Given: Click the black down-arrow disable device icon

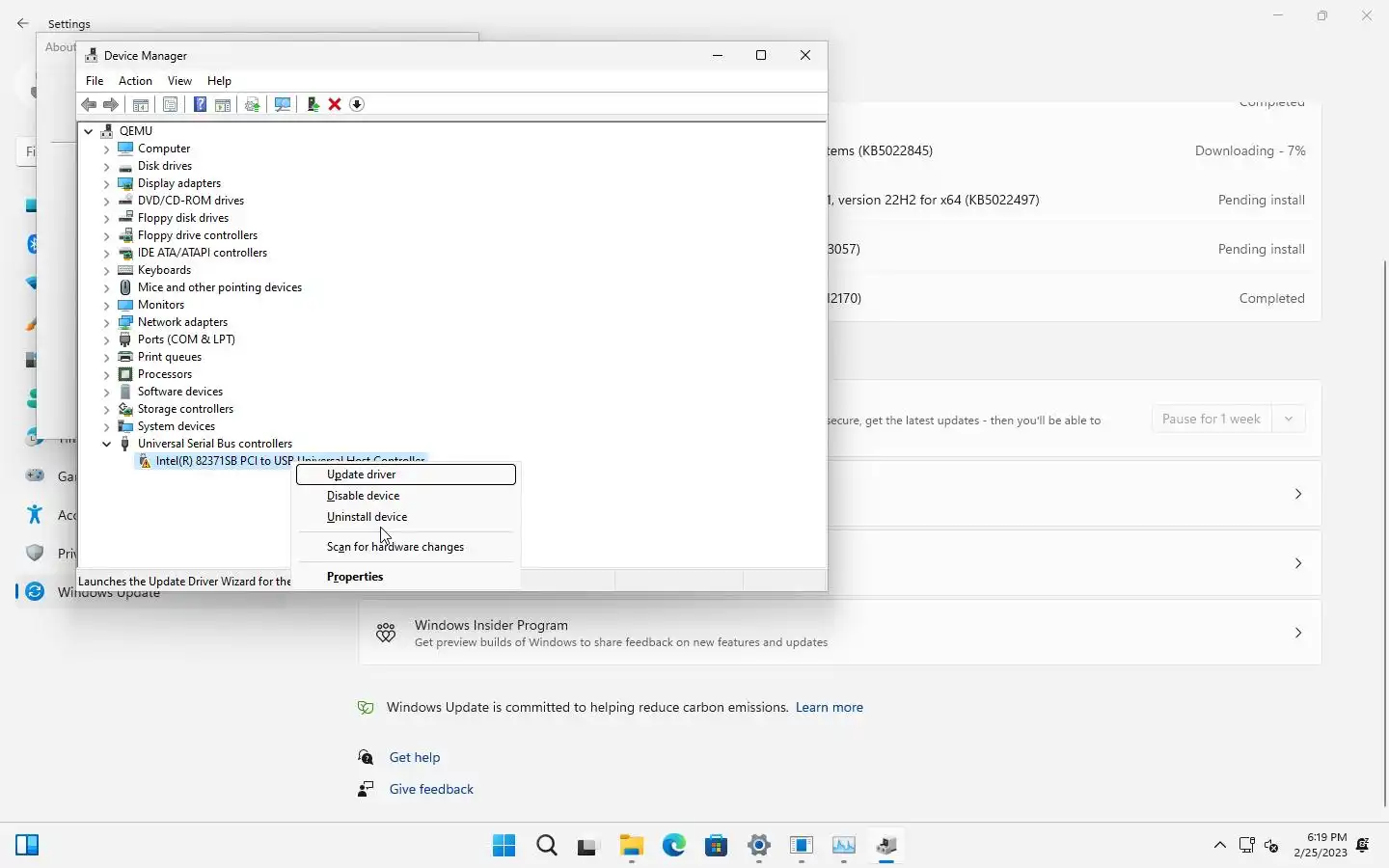Looking at the screenshot, I should pos(357,104).
